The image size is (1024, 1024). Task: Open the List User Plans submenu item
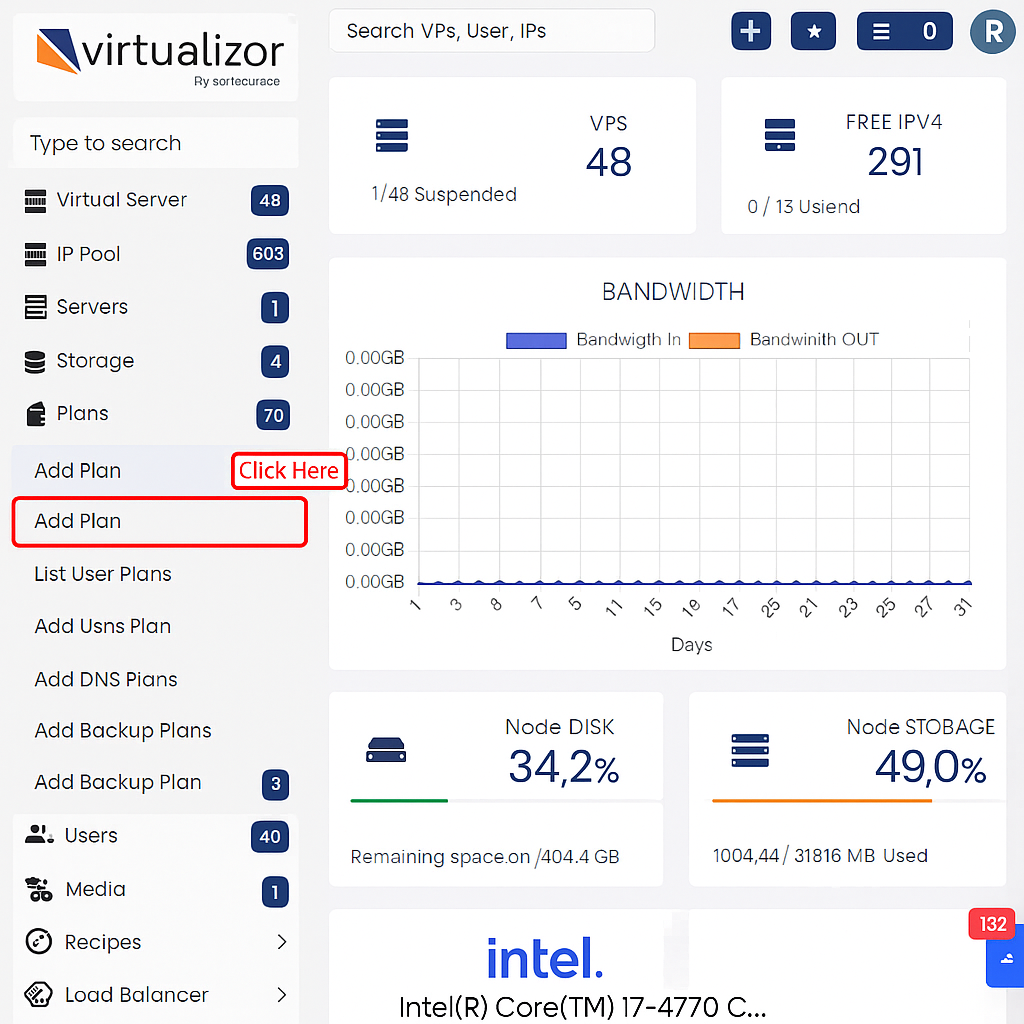(103, 574)
